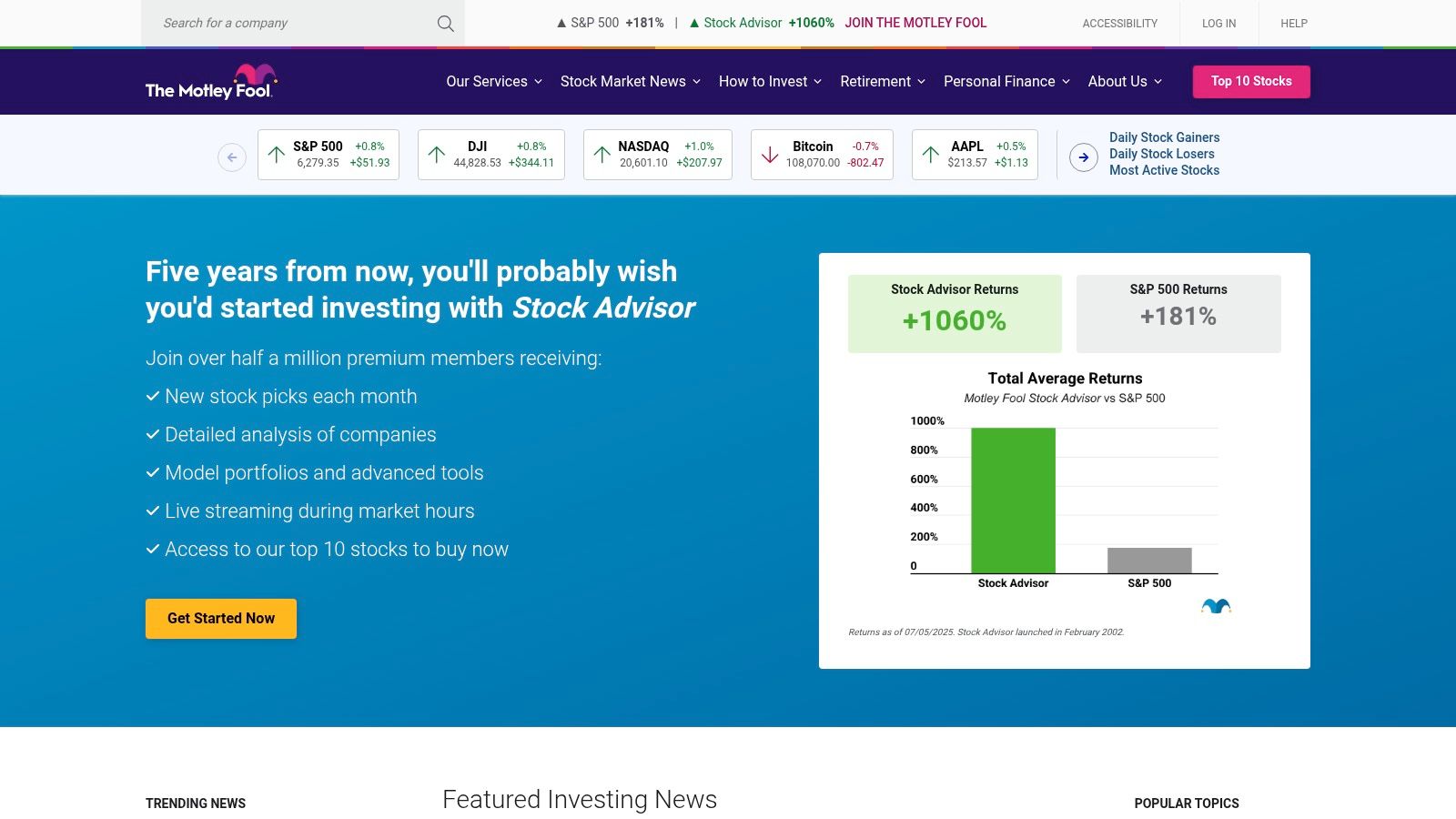Click Stock Advisor +1060% in top bar
The height and width of the screenshot is (819, 1456).
(x=762, y=23)
